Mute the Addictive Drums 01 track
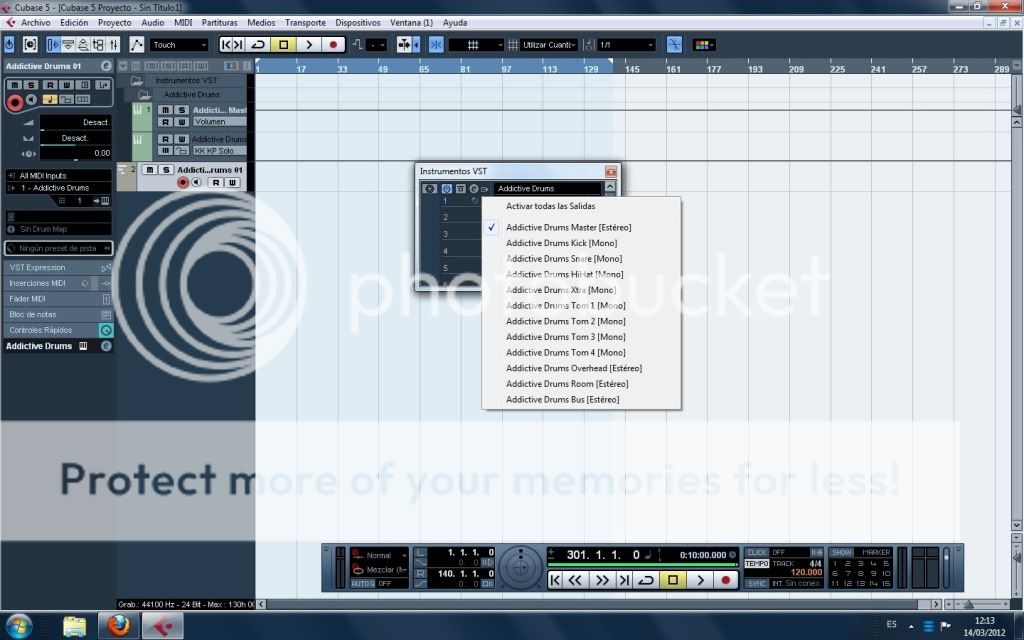Screen dimensions: 1024x640 click(x=150, y=170)
